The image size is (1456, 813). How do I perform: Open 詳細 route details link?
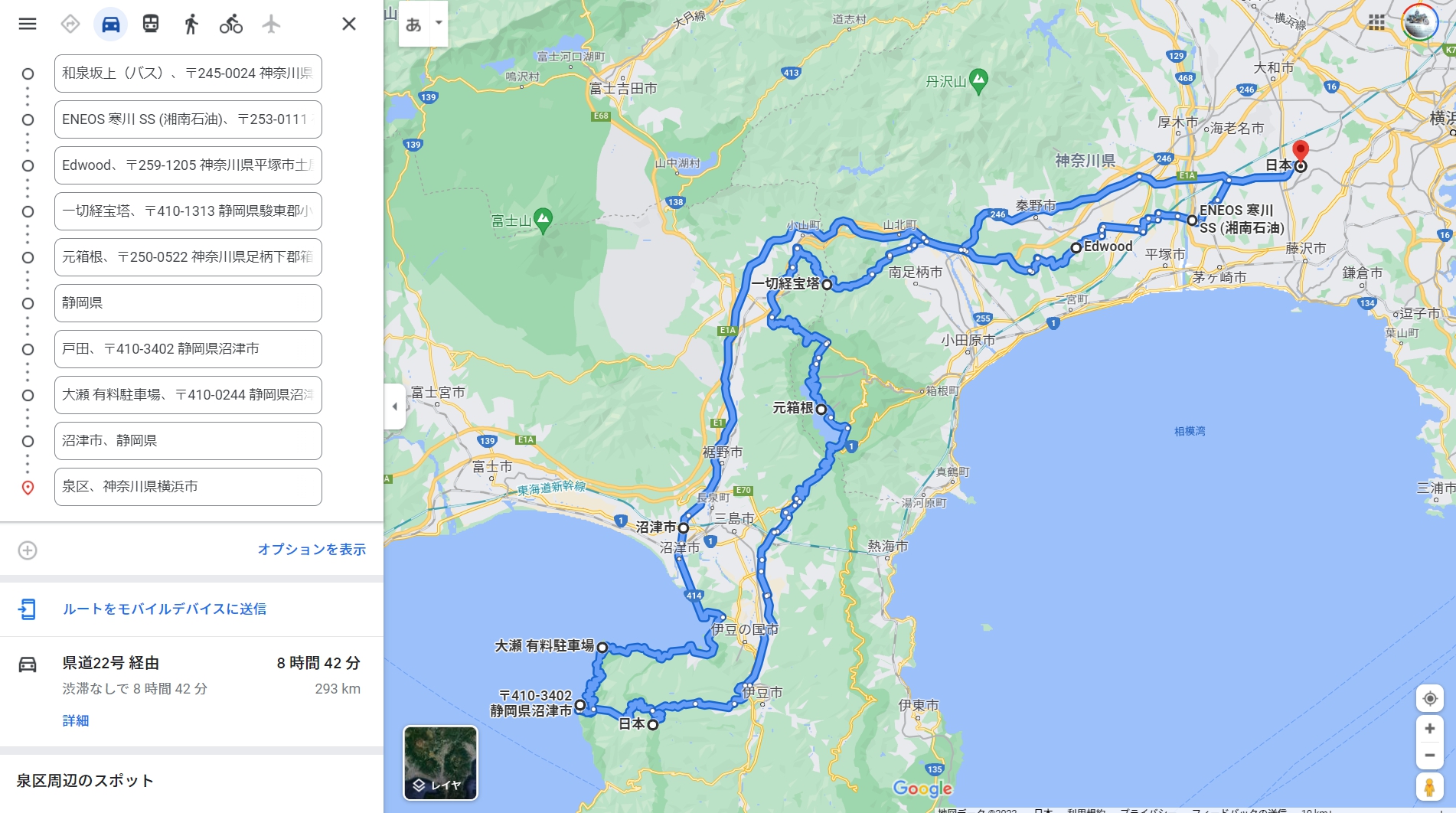76,720
